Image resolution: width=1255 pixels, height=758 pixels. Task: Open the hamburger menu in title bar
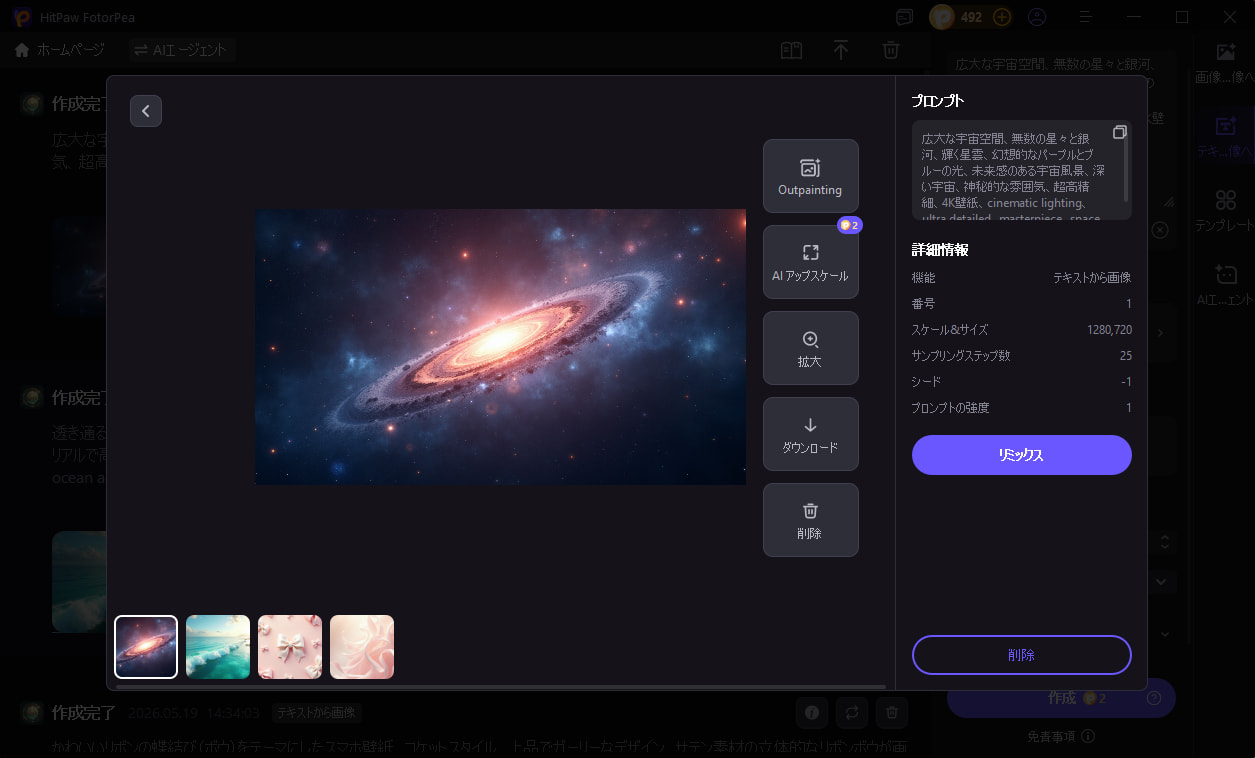pyautogui.click(x=1085, y=17)
